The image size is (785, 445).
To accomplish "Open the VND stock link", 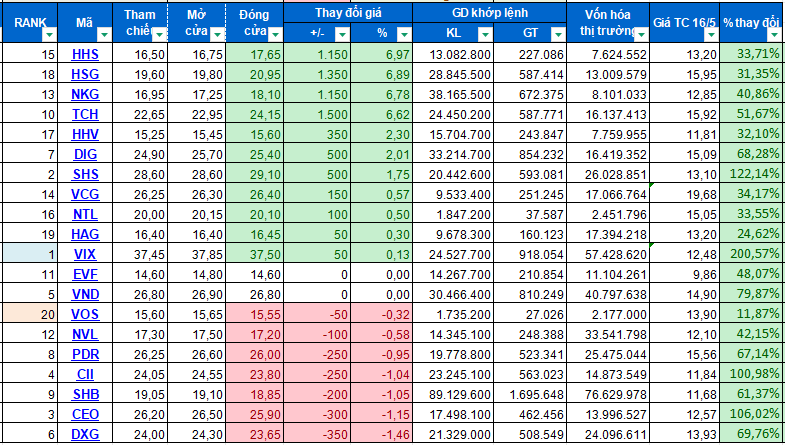I will tap(85, 294).
